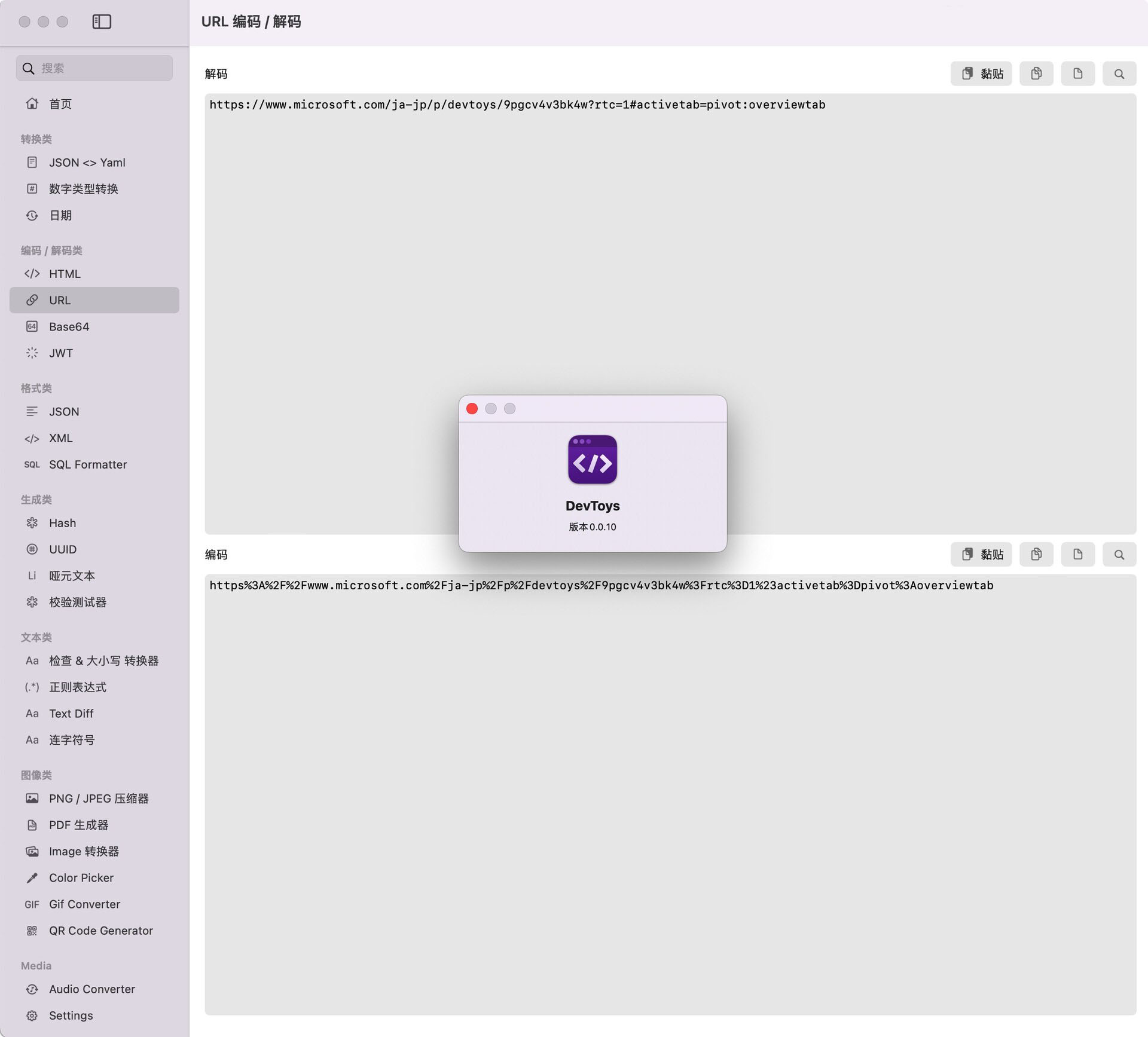Open the 日期 date converter
This screenshot has width=1148, height=1037.
(x=94, y=215)
